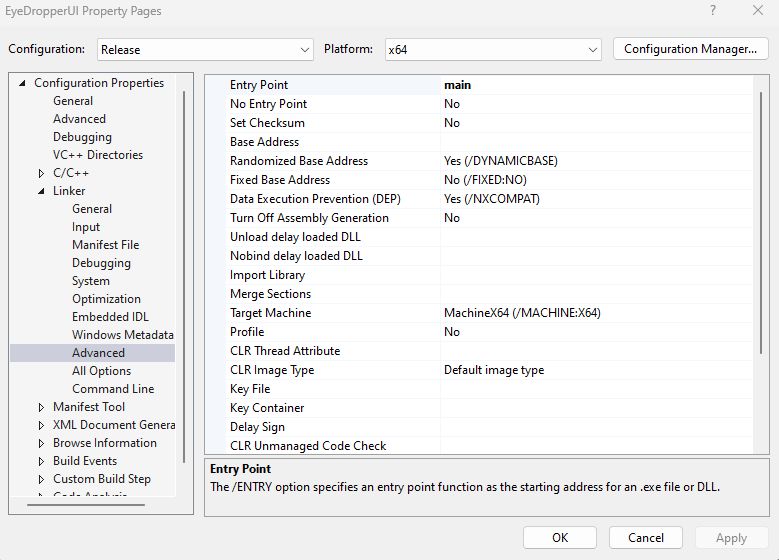Expand the C/C++ tree node
Viewport: 779px width, 560px height.
pyautogui.click(x=41, y=173)
